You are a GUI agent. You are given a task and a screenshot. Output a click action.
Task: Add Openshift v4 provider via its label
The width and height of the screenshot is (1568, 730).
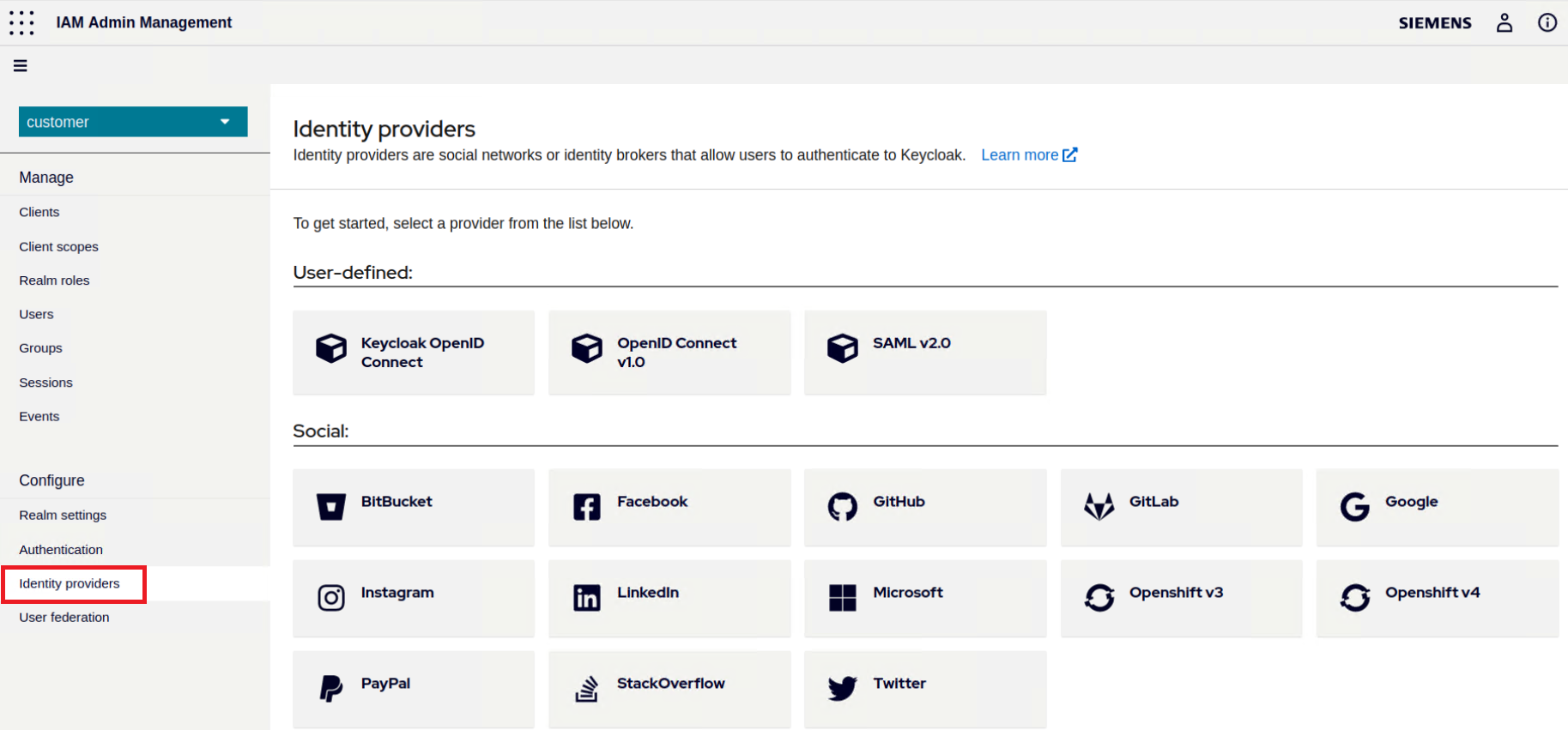tap(1432, 593)
